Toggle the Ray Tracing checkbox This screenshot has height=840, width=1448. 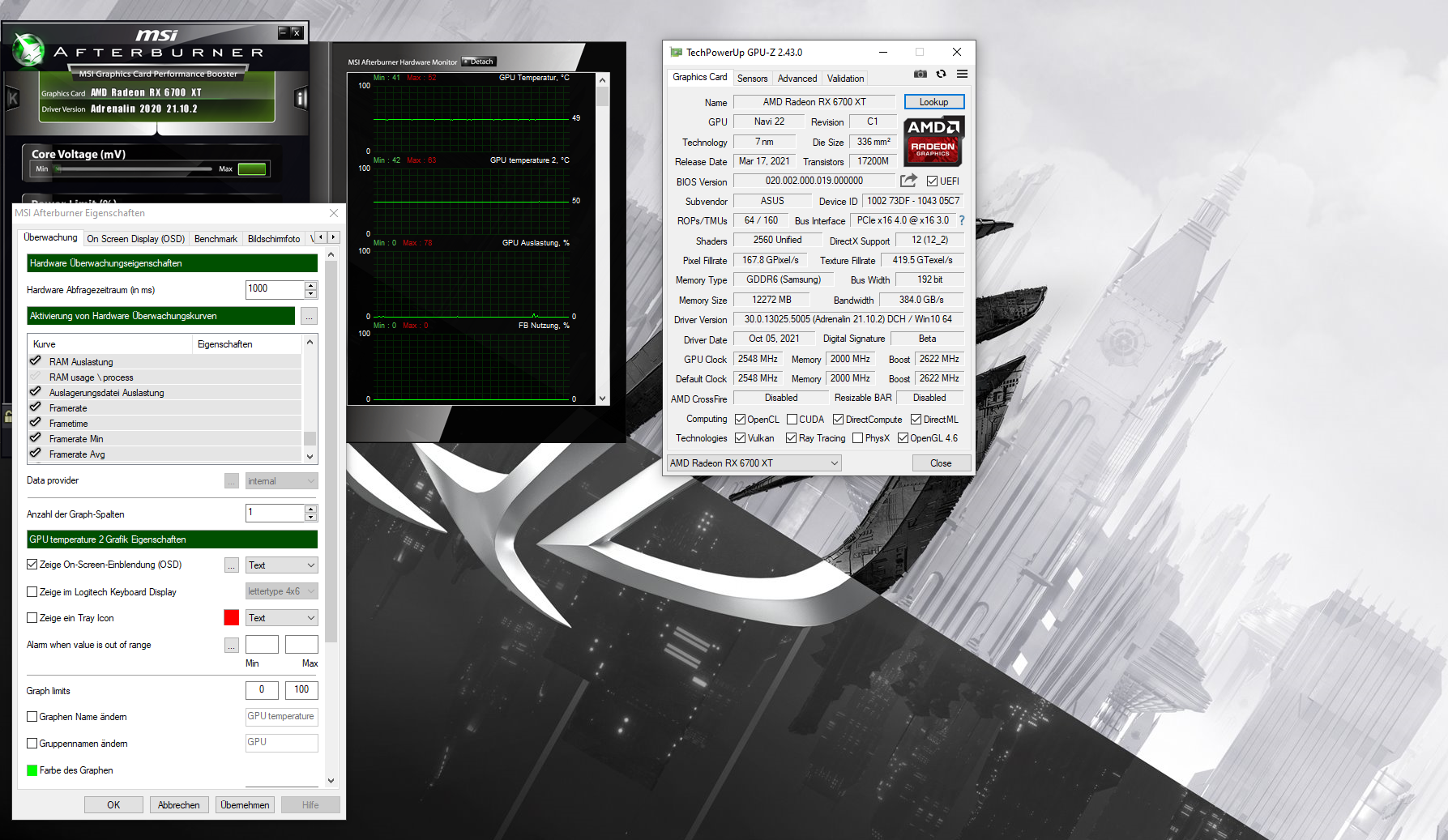791,438
